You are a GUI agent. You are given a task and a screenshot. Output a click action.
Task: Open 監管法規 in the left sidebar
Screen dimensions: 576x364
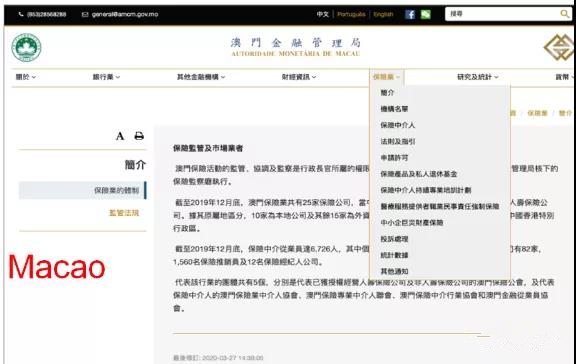[124, 213]
